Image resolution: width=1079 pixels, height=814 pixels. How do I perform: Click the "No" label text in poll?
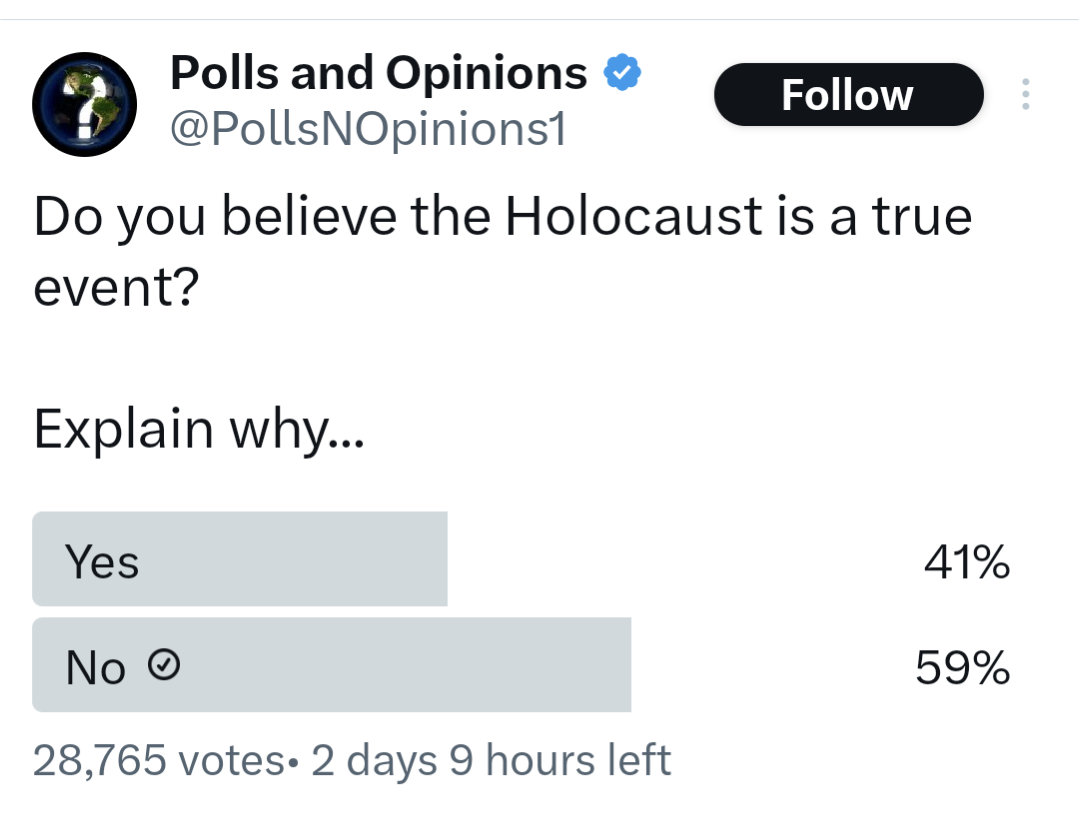[x=96, y=667]
